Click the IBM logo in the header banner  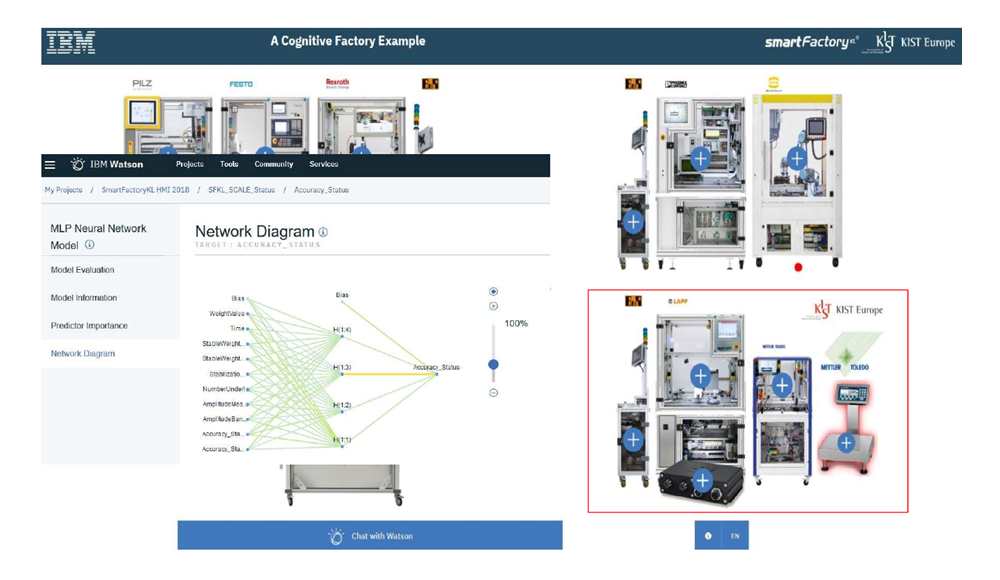[x=71, y=43]
